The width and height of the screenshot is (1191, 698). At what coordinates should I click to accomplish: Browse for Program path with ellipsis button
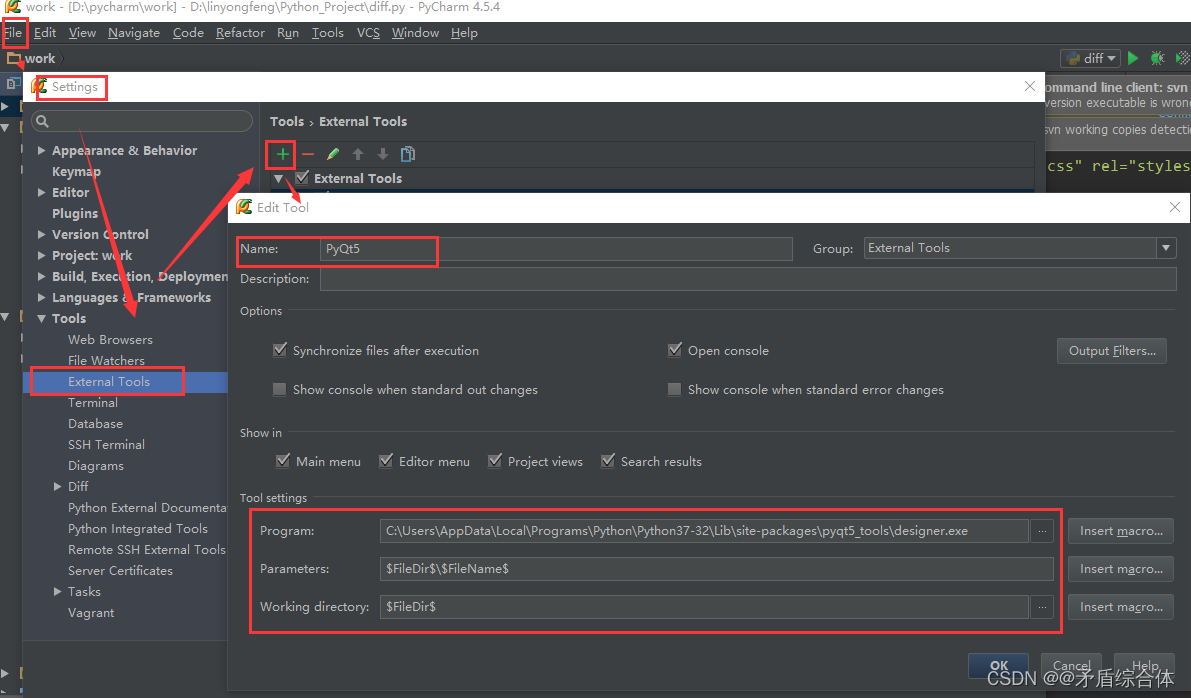(x=1042, y=531)
